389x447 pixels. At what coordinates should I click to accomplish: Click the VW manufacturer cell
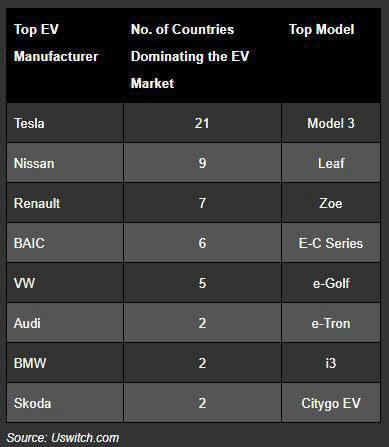(65, 283)
